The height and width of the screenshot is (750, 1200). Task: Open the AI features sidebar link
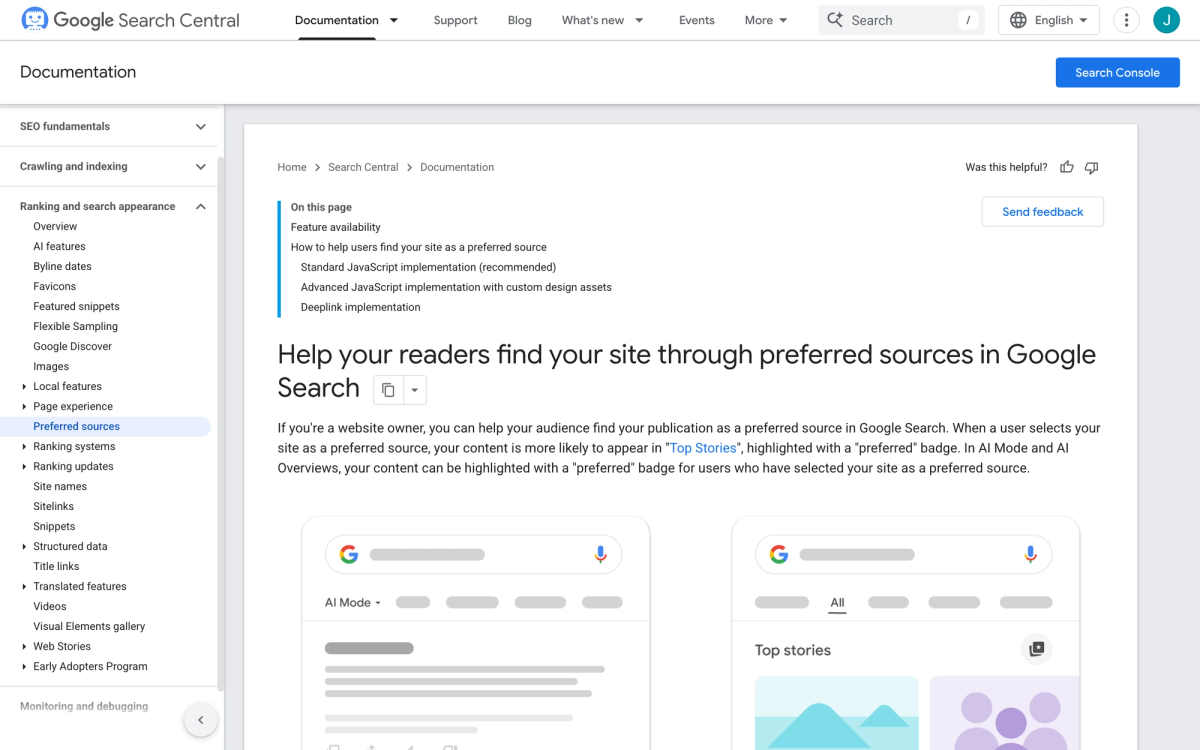59,246
